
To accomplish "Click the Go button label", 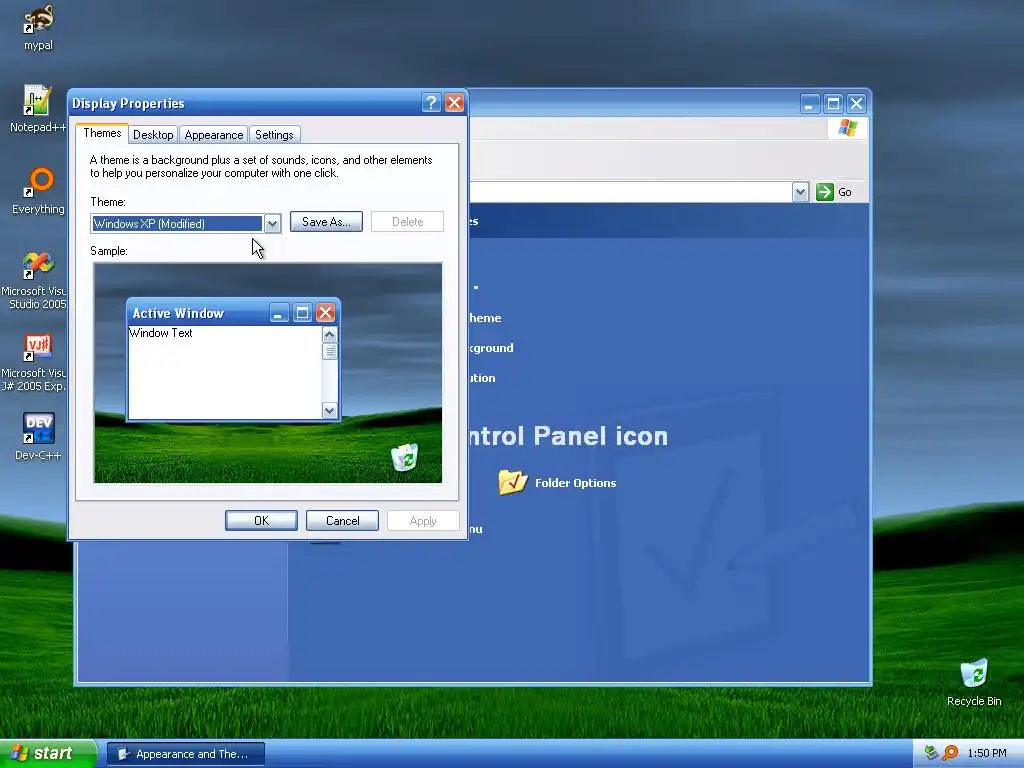I will tap(845, 192).
